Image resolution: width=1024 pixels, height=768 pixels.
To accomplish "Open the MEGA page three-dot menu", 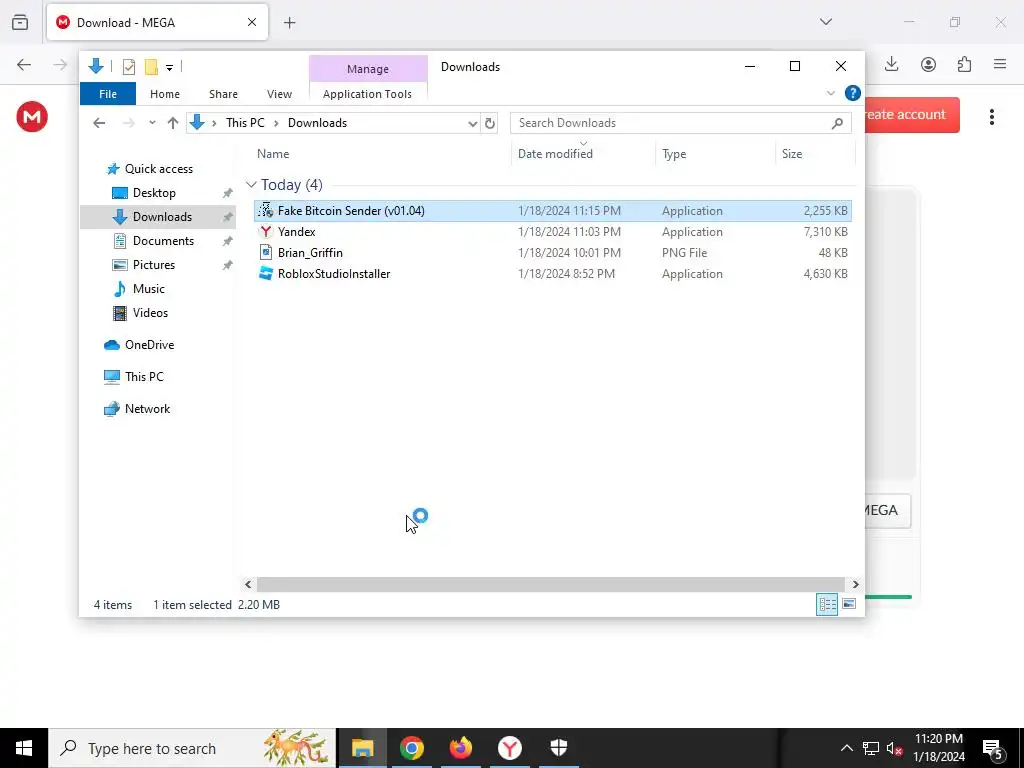I will pos(991,117).
